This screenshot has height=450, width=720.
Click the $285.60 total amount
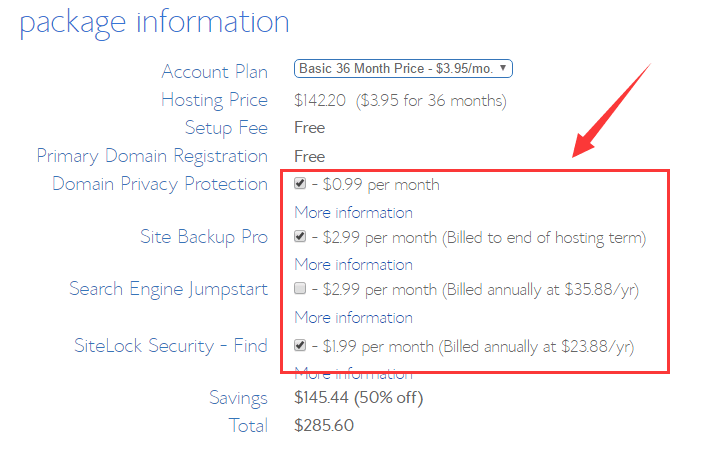[324, 425]
